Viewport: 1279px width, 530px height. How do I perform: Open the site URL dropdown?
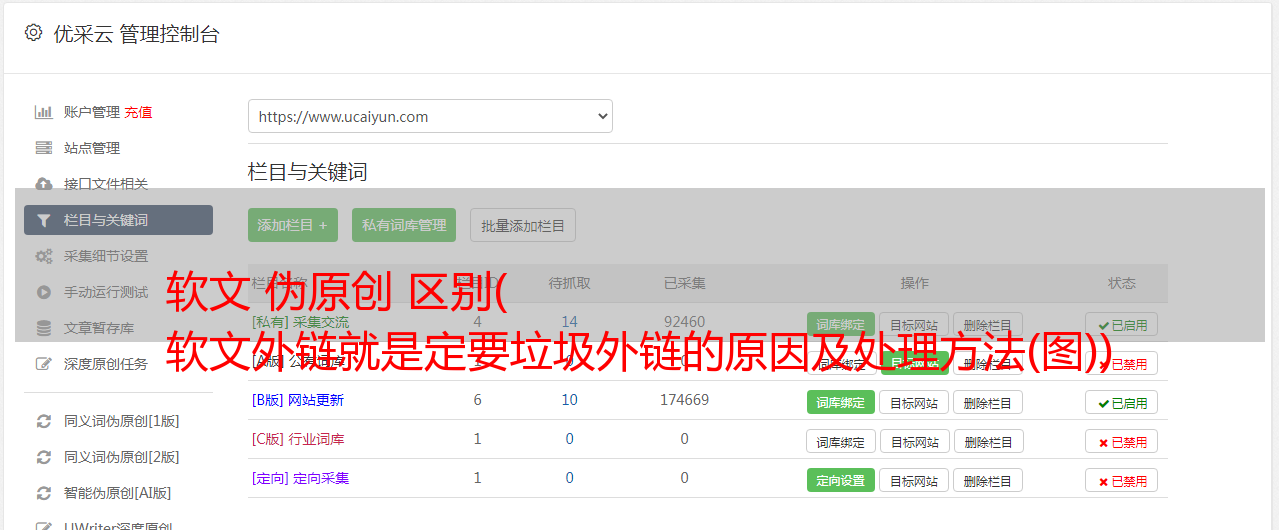[430, 116]
